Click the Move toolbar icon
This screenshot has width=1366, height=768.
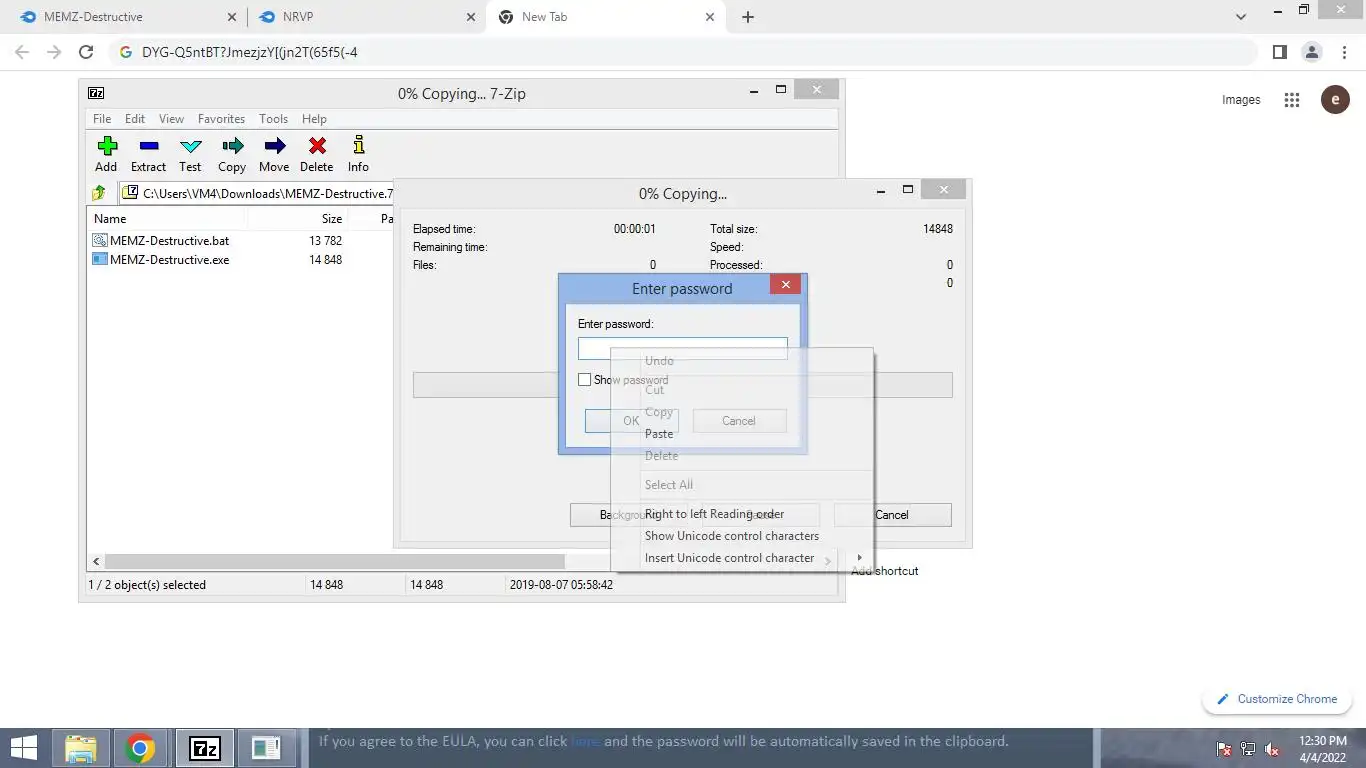point(274,146)
